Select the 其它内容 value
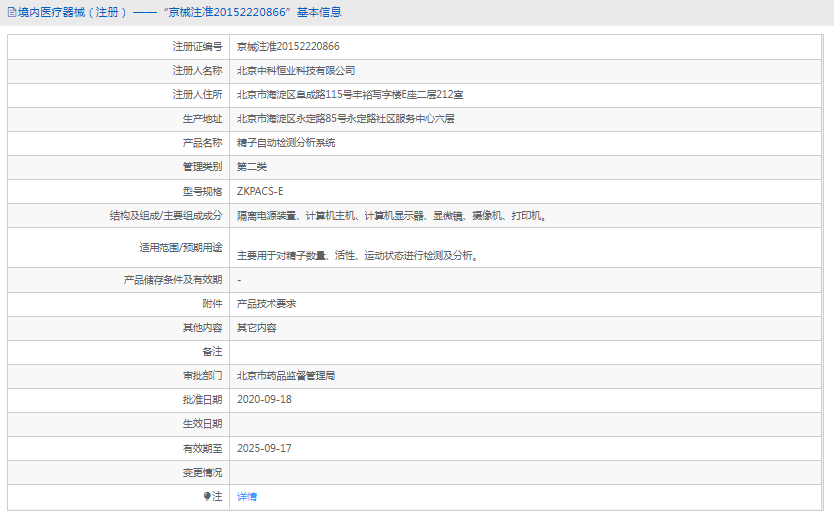This screenshot has width=834, height=516. click(256, 328)
